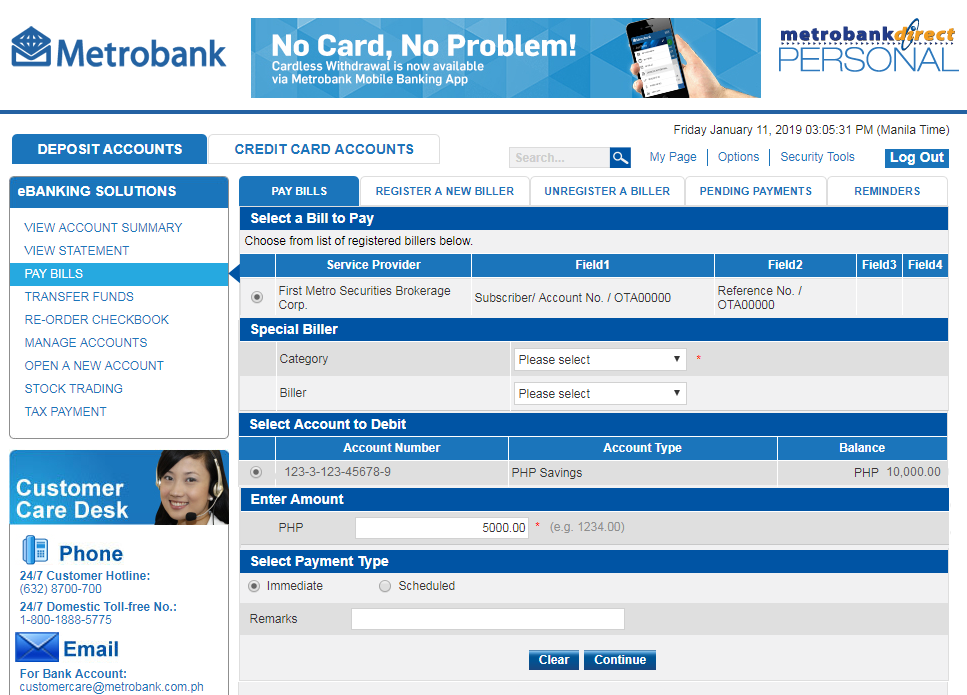This screenshot has width=967, height=695.
Task: Click the hotline number (632) 8700-700
Action: 60,589
